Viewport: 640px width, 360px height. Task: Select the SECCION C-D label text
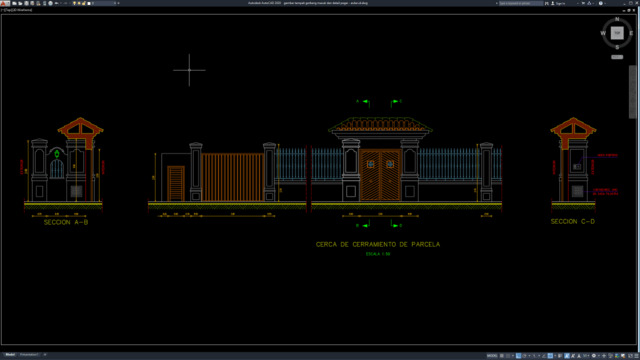[x=573, y=222]
